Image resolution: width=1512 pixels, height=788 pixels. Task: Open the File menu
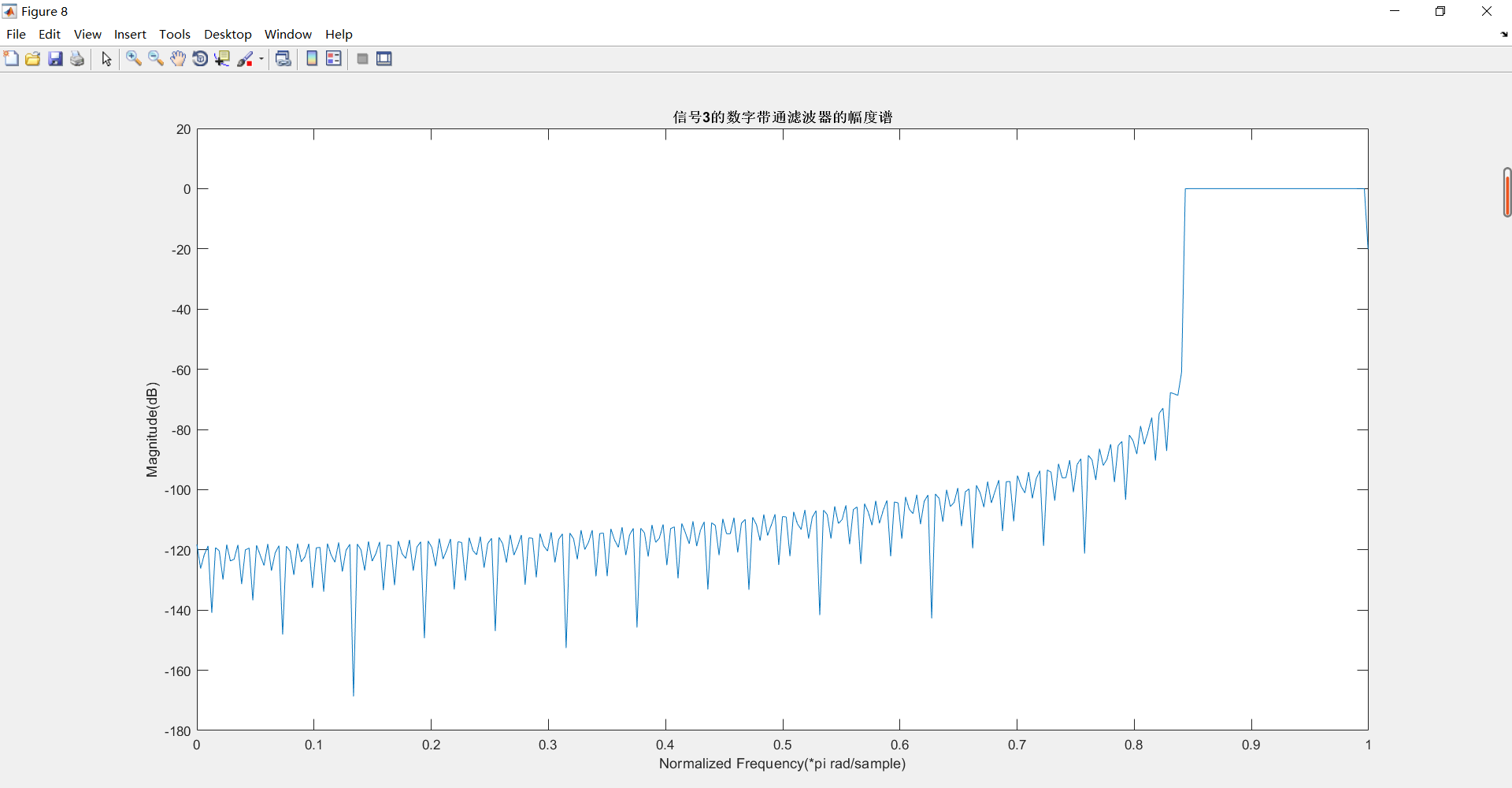16,35
